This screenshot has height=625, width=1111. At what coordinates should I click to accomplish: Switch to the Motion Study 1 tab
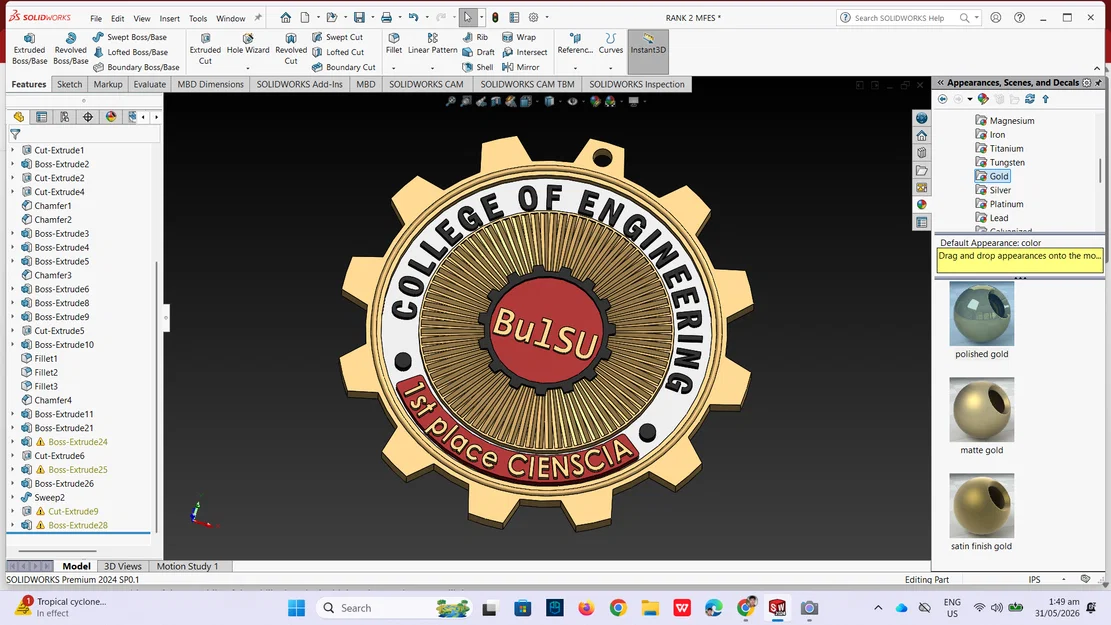[187, 566]
